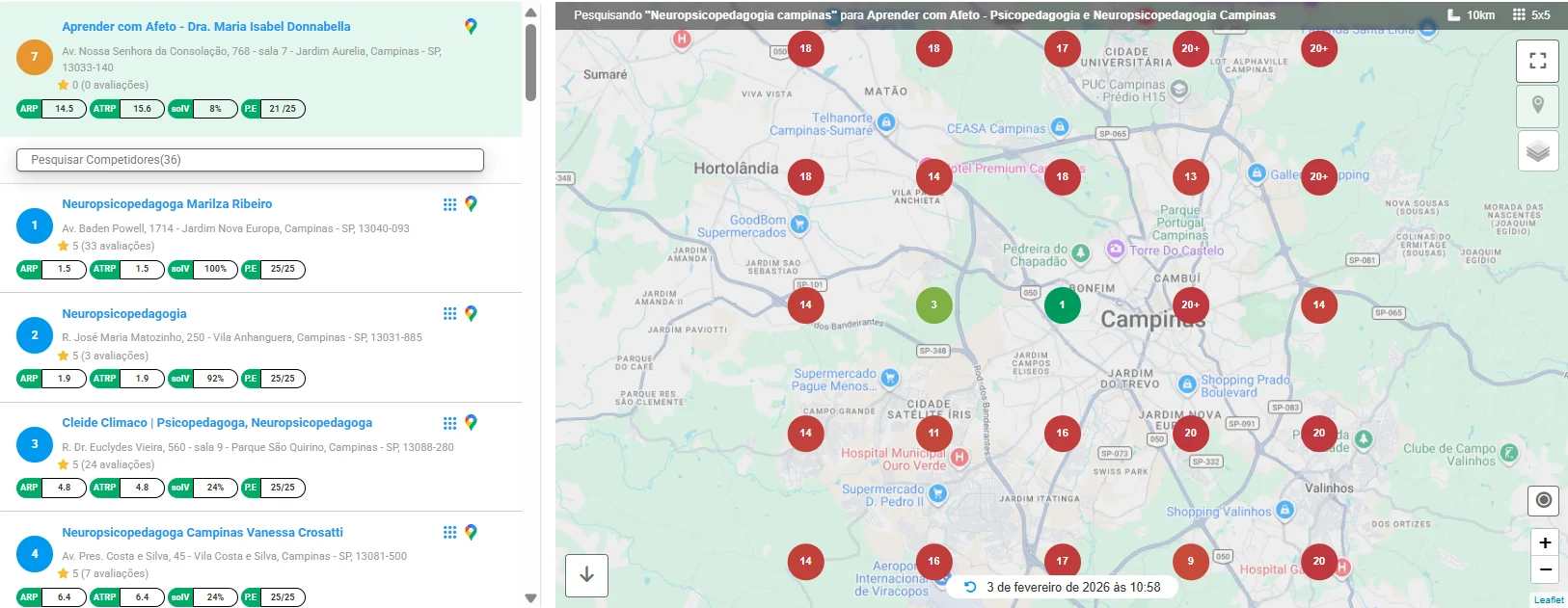Viewport: 1568px width, 608px height.
Task: Click ARP 14.5 metric pill
Action: [52, 109]
